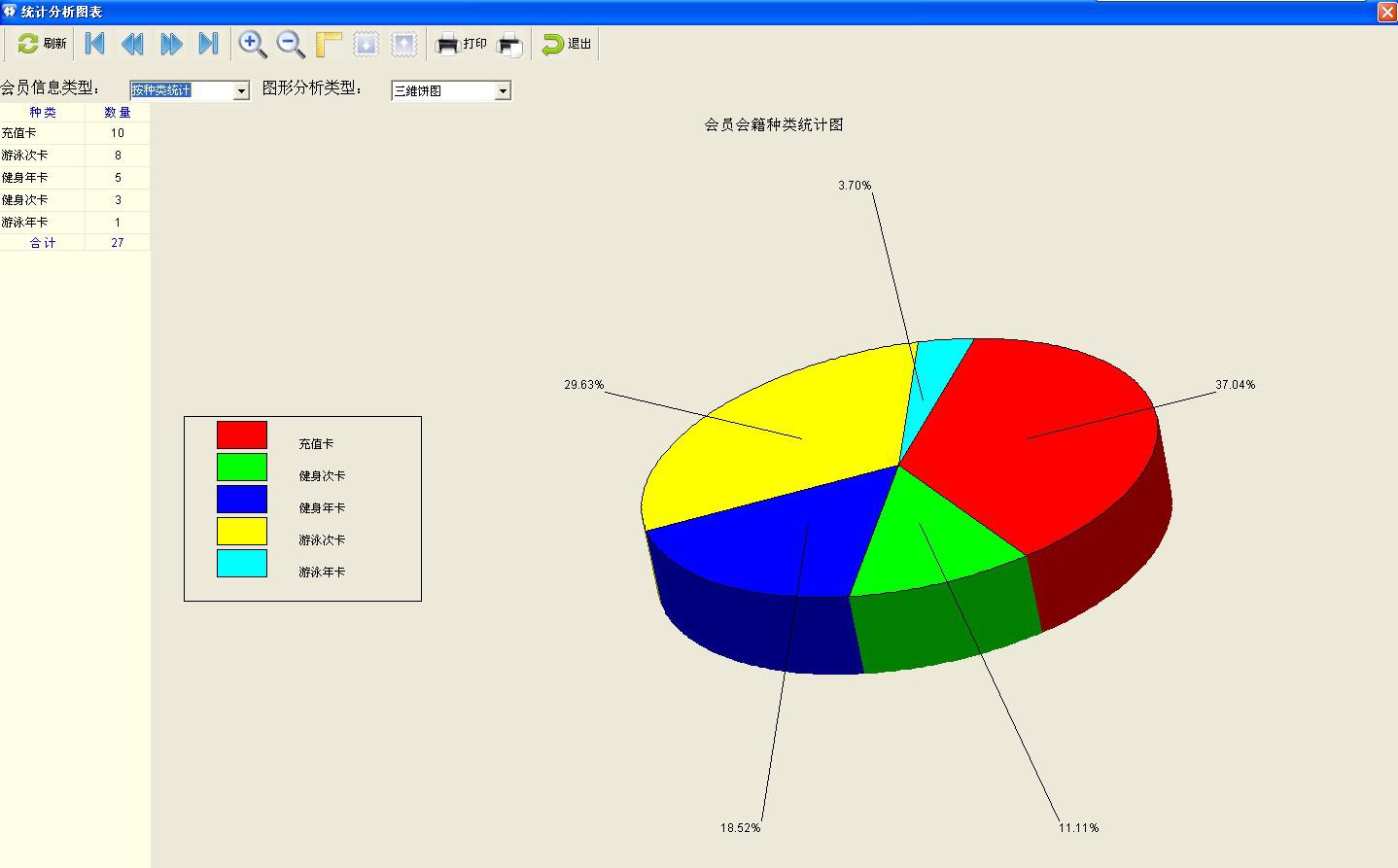Click the 11.11% percentage label

1079,828
